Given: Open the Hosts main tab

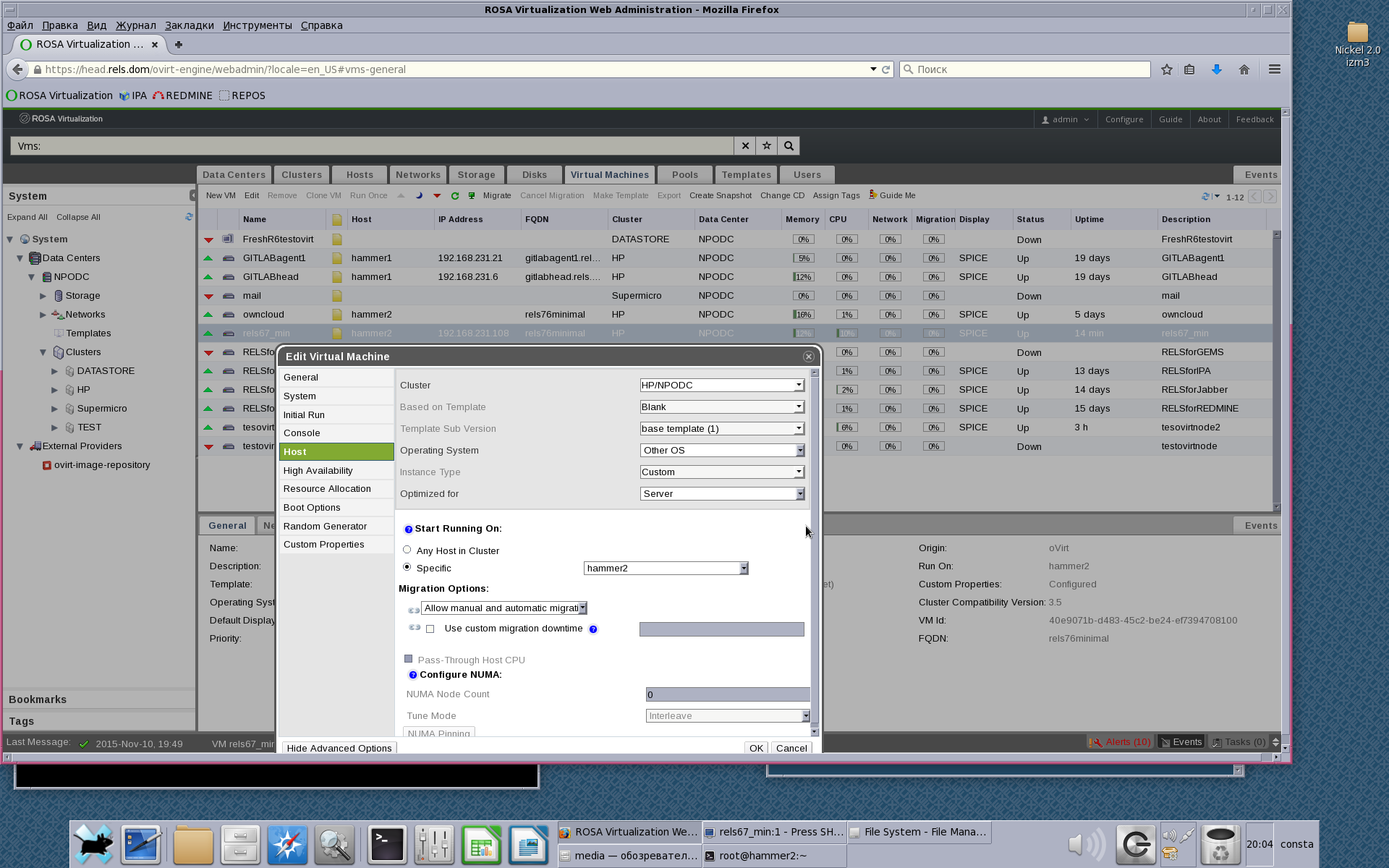Looking at the screenshot, I should [360, 175].
